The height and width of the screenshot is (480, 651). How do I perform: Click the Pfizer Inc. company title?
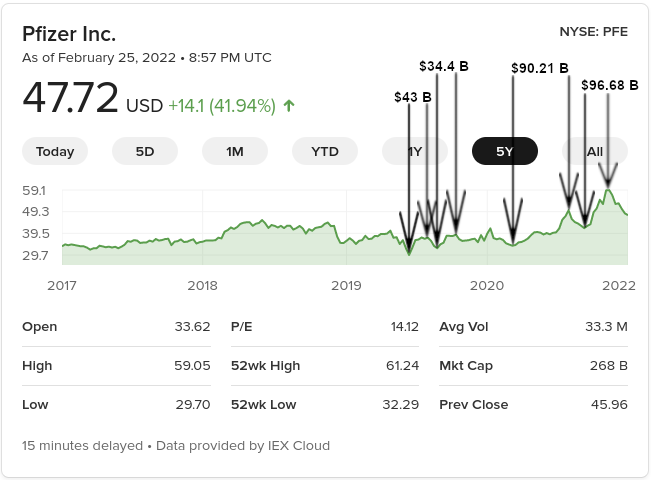pos(69,34)
